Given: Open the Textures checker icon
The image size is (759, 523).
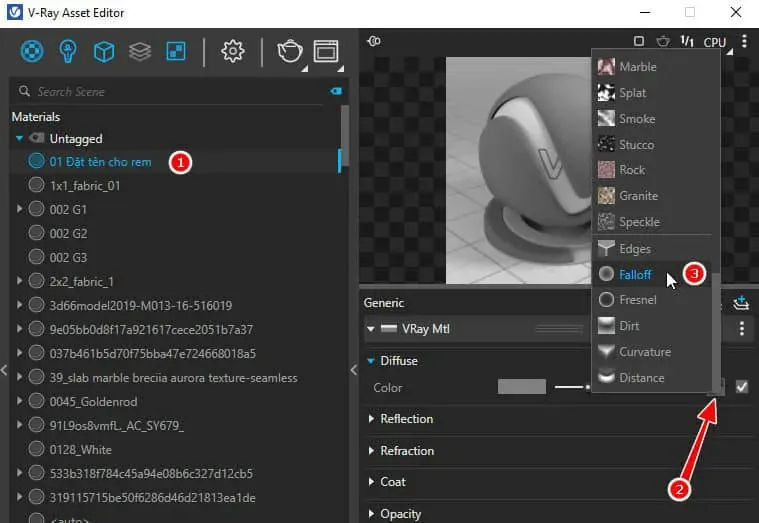Looking at the screenshot, I should pos(175,51).
